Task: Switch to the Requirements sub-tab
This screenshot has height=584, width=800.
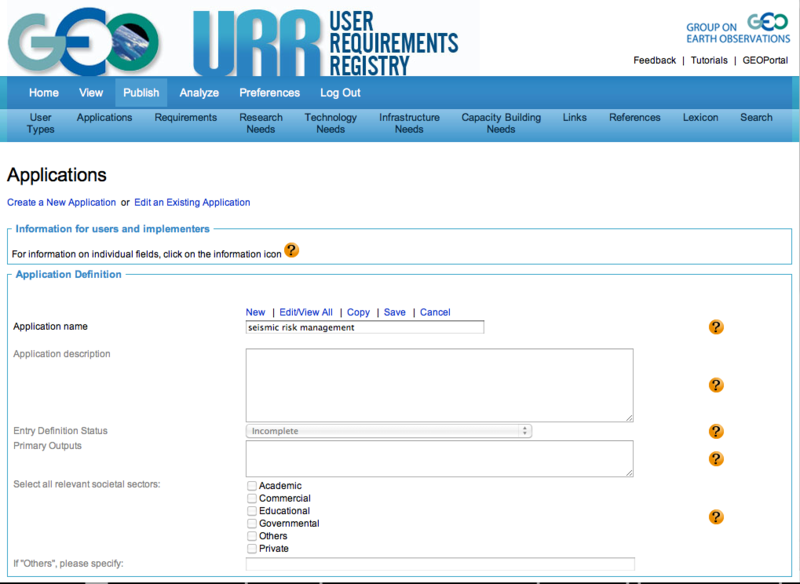Action: coord(185,117)
